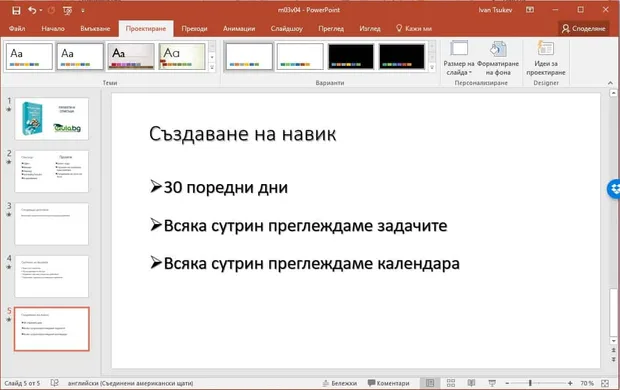Open the Анимации tab
620x390 pixels.
239,28
